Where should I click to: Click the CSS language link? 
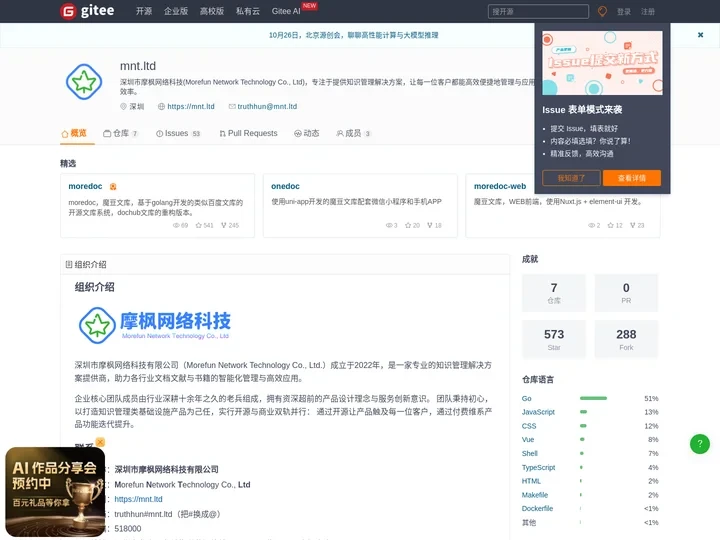529,426
